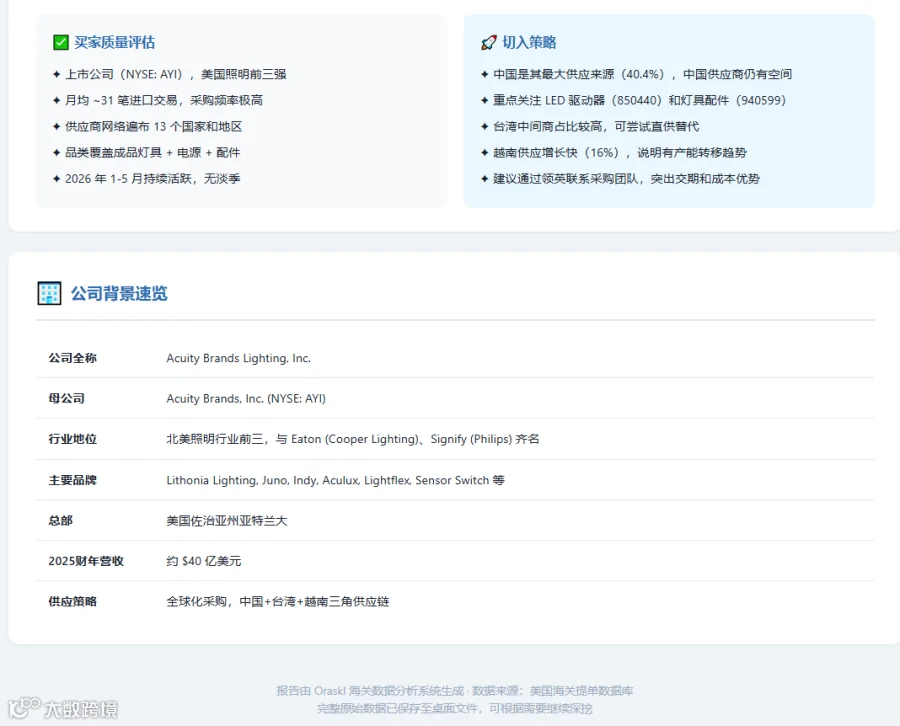Image resolution: width=900 pixels, height=726 pixels.
Task: Click the 供应策略 row label
Action: click(x=72, y=601)
